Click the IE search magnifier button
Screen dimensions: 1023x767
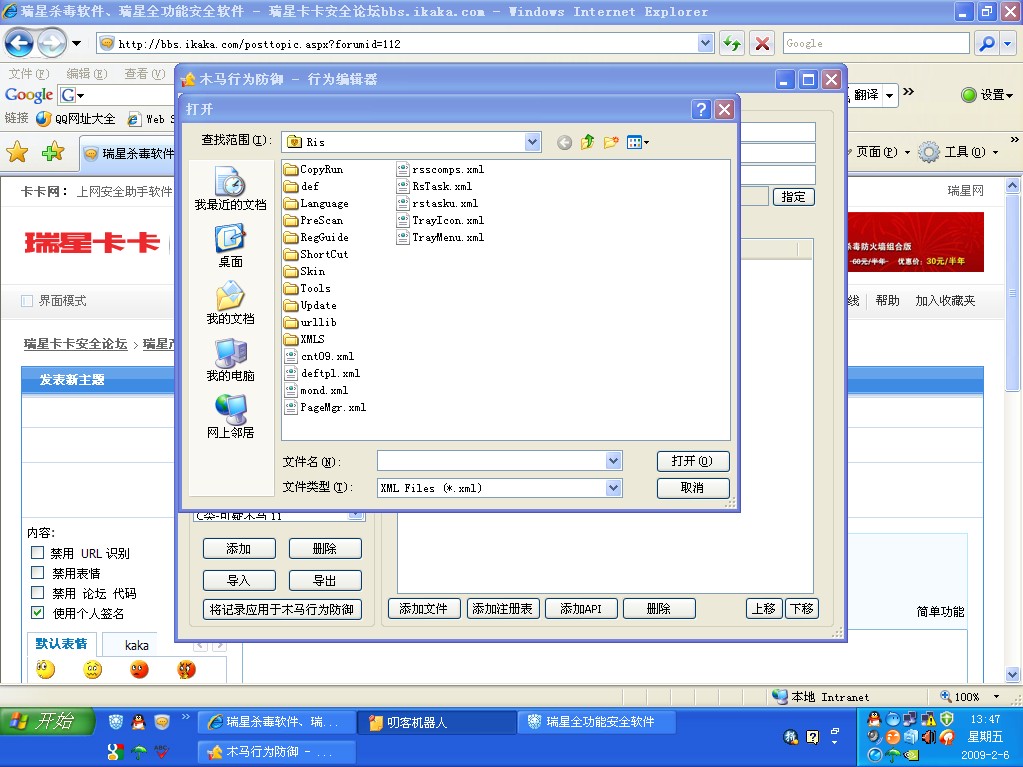(986, 44)
